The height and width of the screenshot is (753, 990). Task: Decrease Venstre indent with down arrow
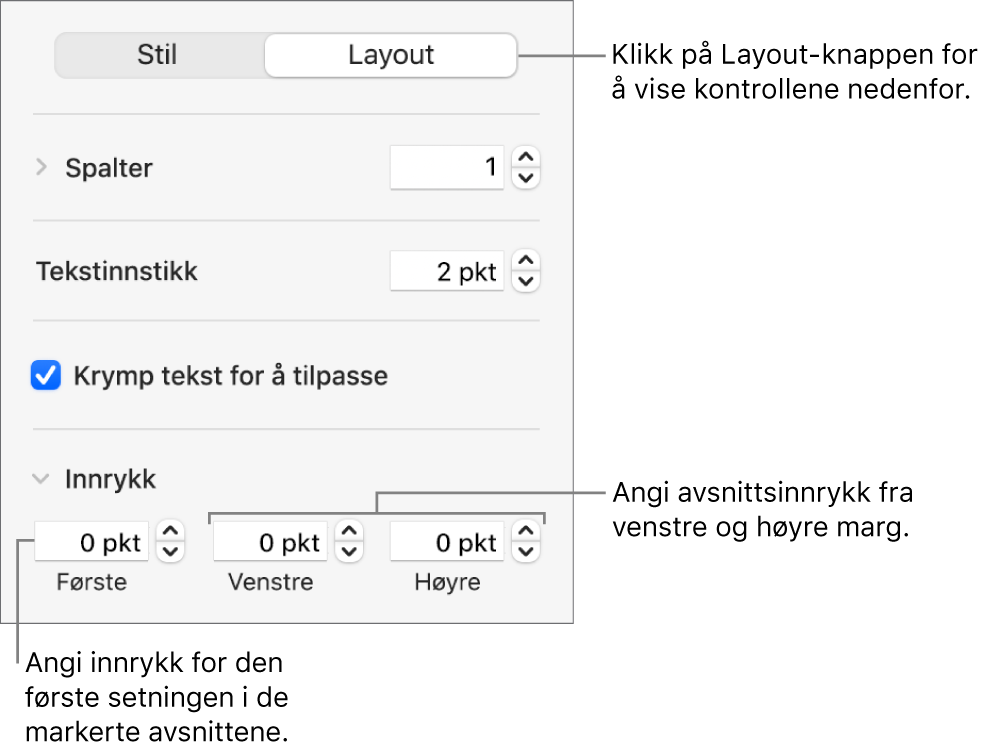[x=349, y=552]
